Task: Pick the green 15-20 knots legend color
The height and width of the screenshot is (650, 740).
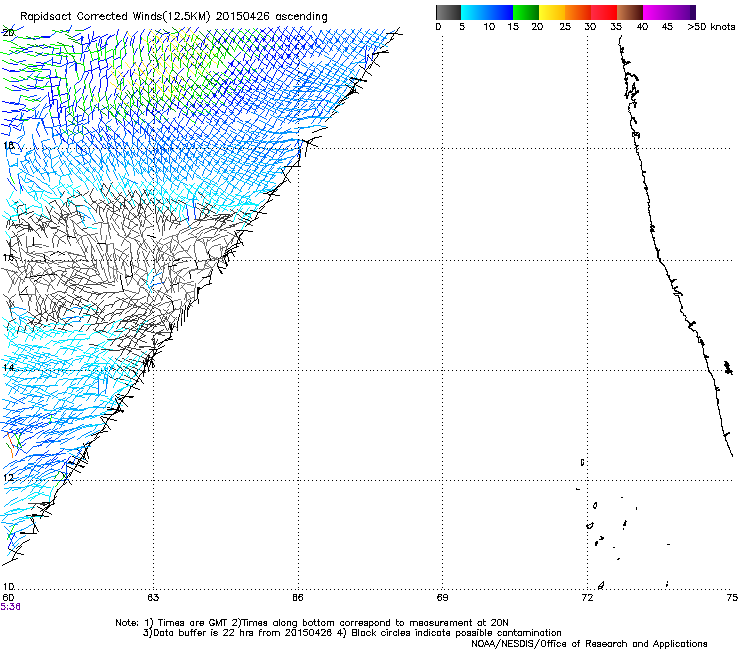Action: [526, 12]
